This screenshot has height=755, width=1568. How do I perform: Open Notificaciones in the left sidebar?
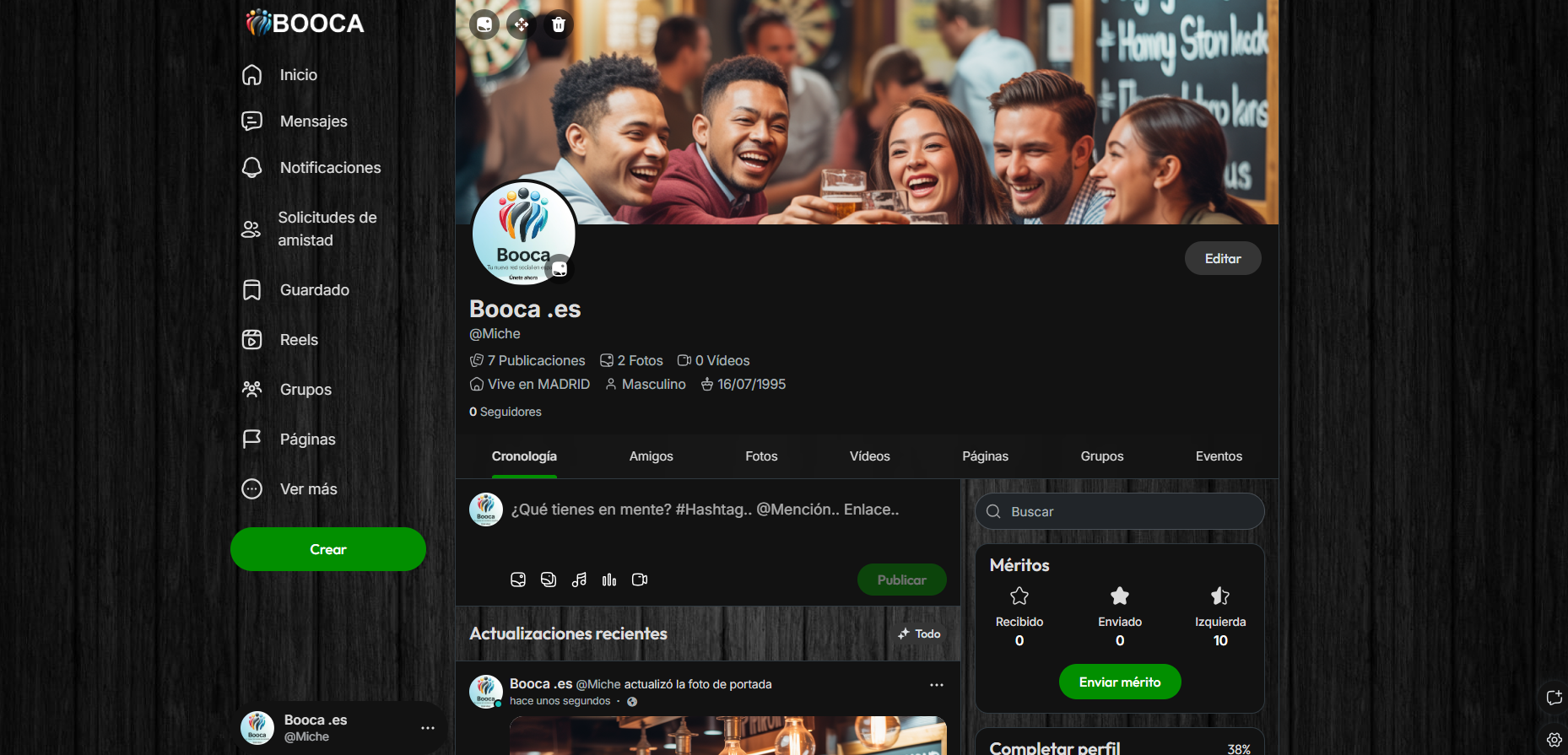(330, 168)
